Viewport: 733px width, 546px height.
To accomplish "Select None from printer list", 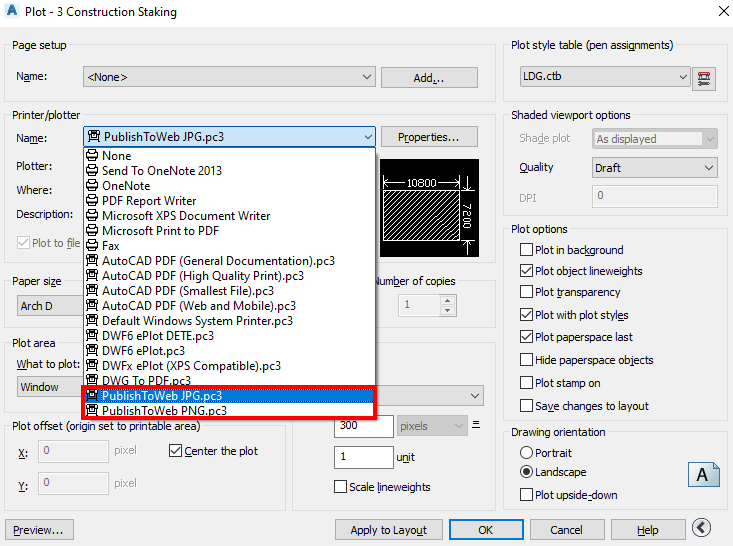I will pos(230,156).
